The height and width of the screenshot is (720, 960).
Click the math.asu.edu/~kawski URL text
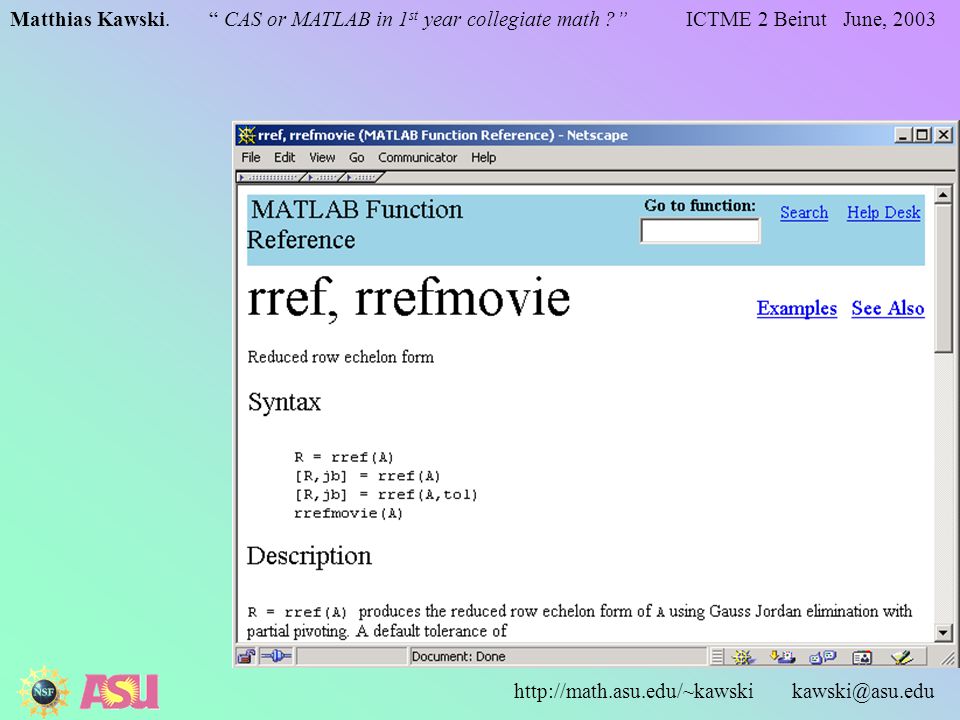[634, 691]
